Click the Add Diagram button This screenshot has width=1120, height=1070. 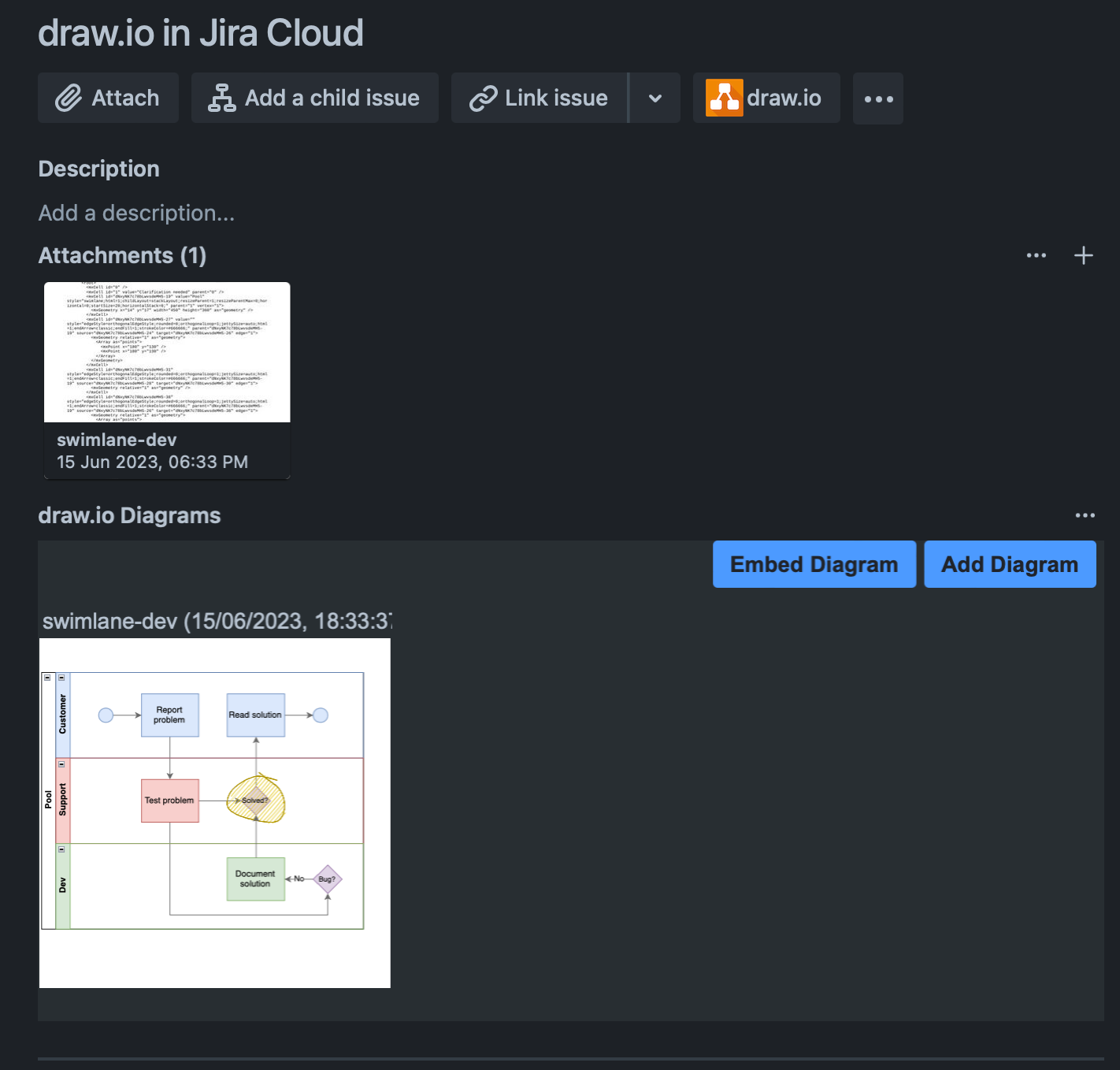pyautogui.click(x=1009, y=563)
